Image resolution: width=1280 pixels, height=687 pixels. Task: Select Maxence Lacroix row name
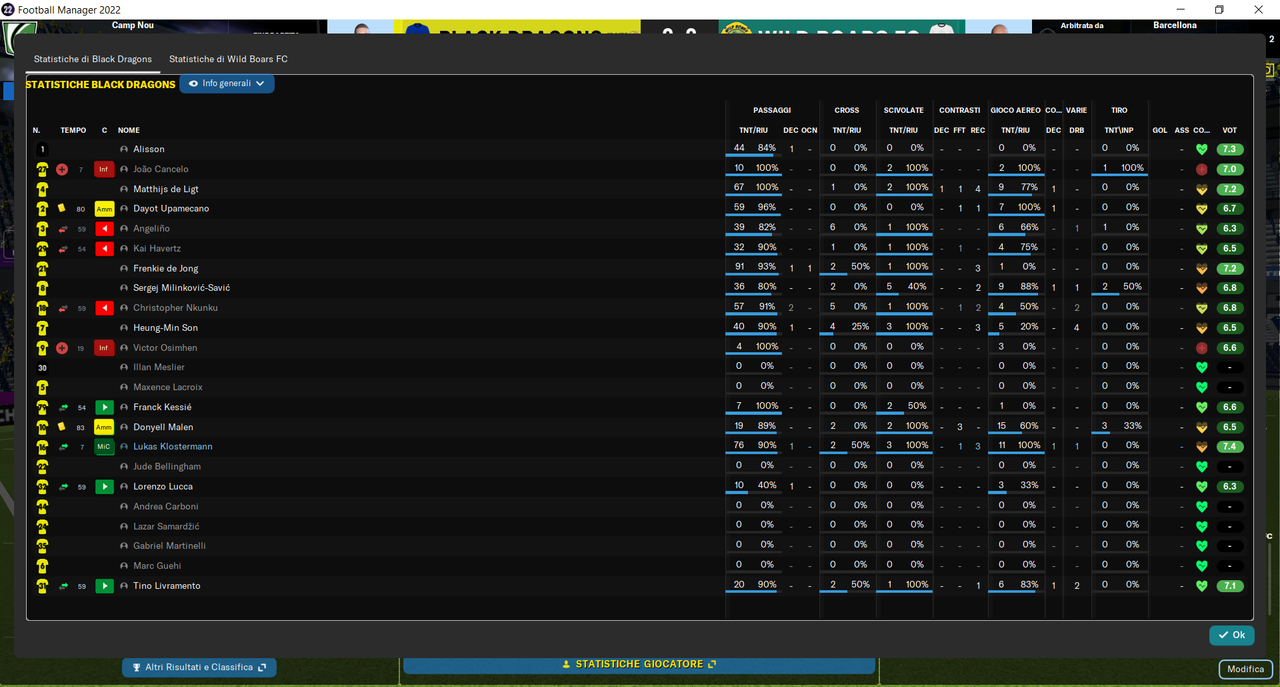[x=168, y=387]
